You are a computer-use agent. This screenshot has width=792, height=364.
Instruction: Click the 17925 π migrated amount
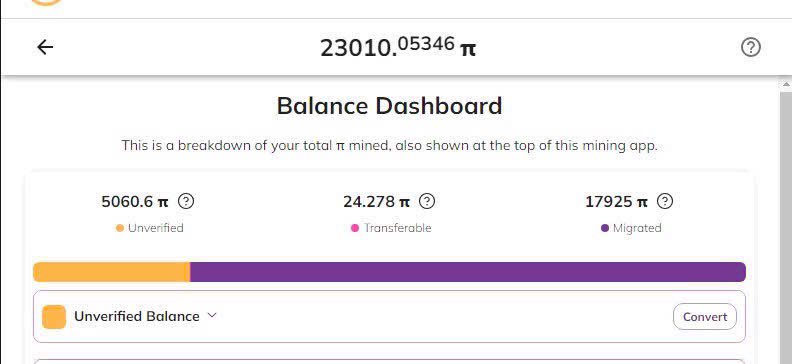[x=616, y=201]
